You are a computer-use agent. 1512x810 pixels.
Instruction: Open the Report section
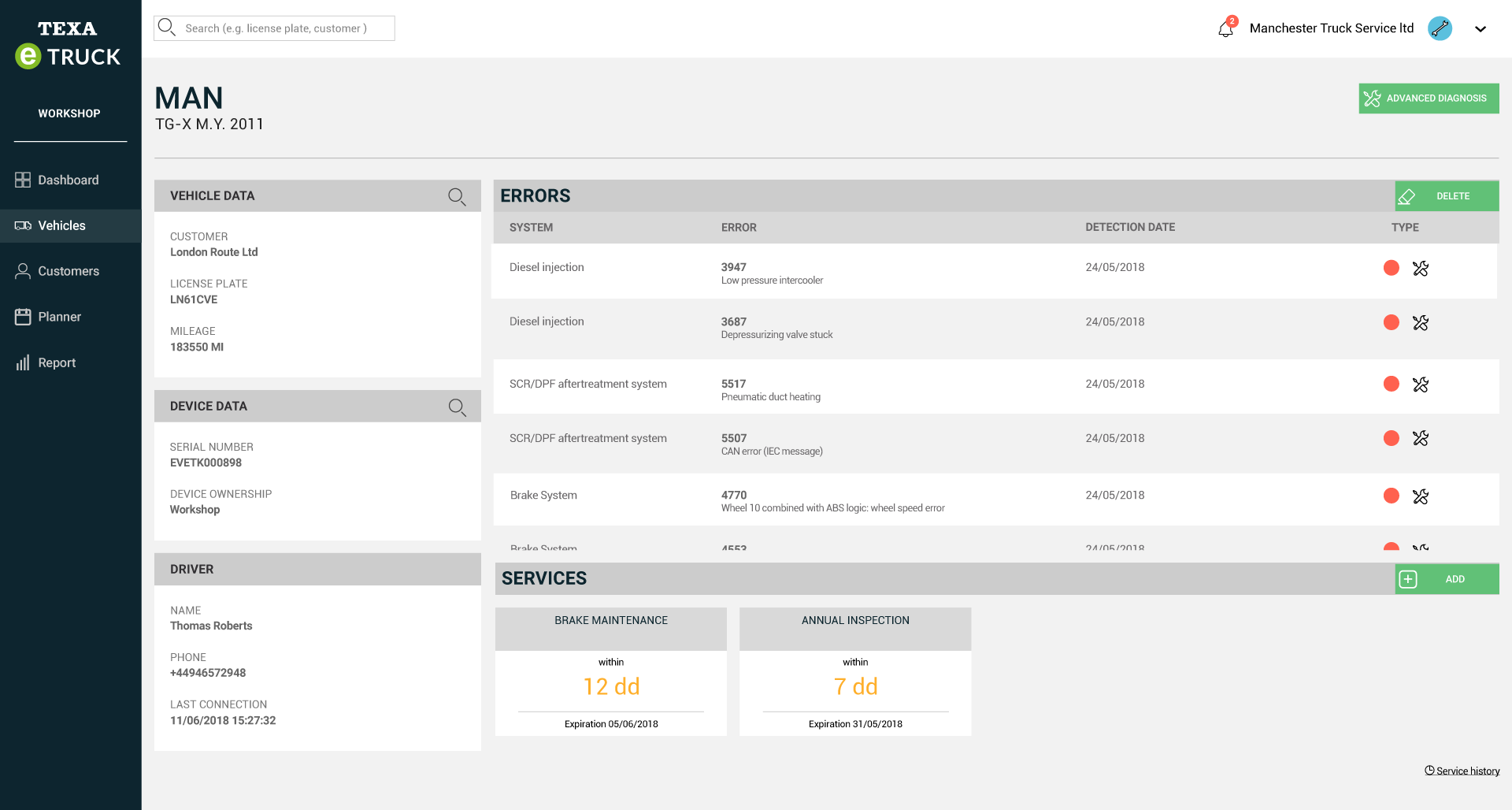pyautogui.click(x=71, y=362)
